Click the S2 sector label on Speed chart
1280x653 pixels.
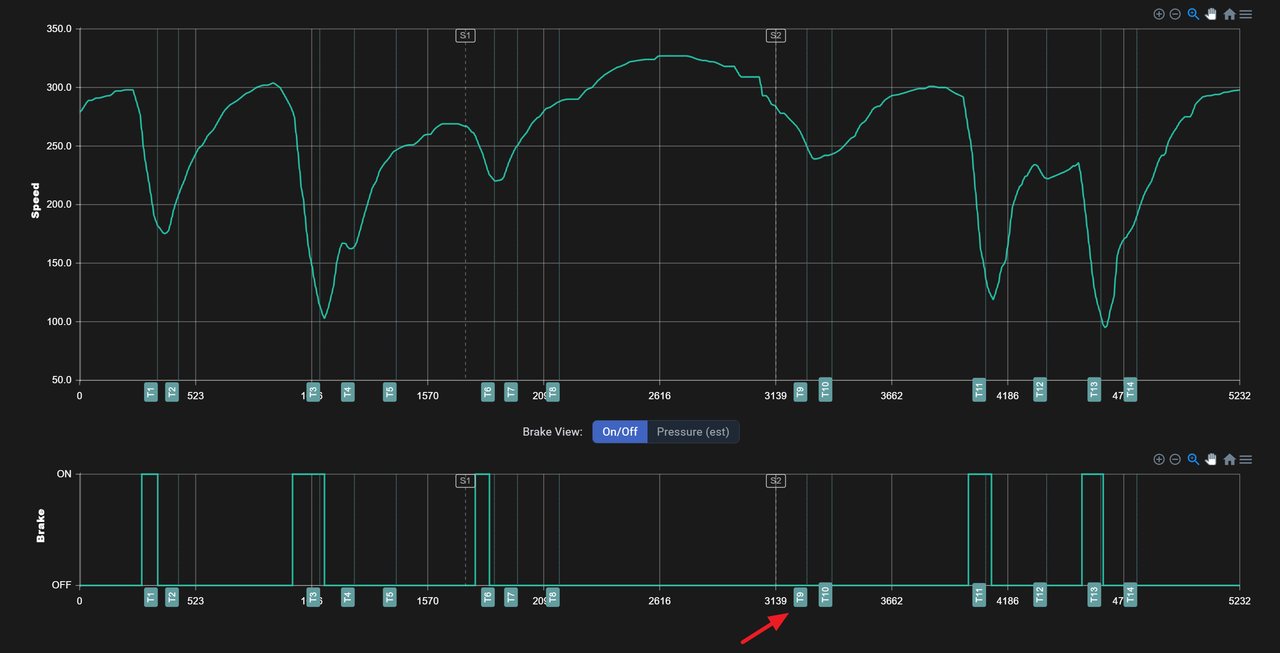point(775,35)
